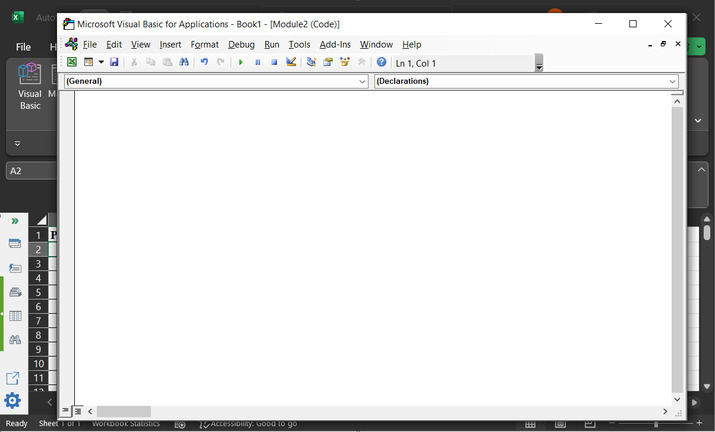Click the VBA icon left of File
The height and width of the screenshot is (432, 715).
point(71,44)
